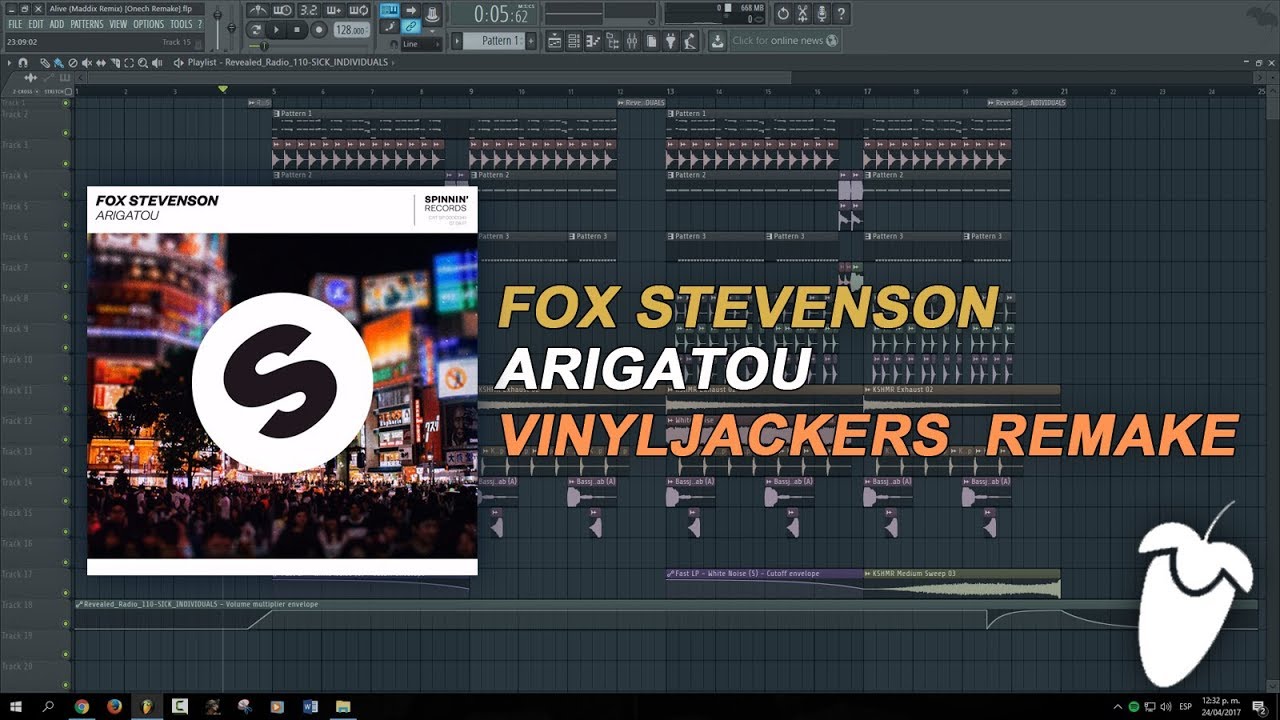The height and width of the screenshot is (720, 1280).
Task: Open Chrome from the taskbar
Action: (81, 706)
